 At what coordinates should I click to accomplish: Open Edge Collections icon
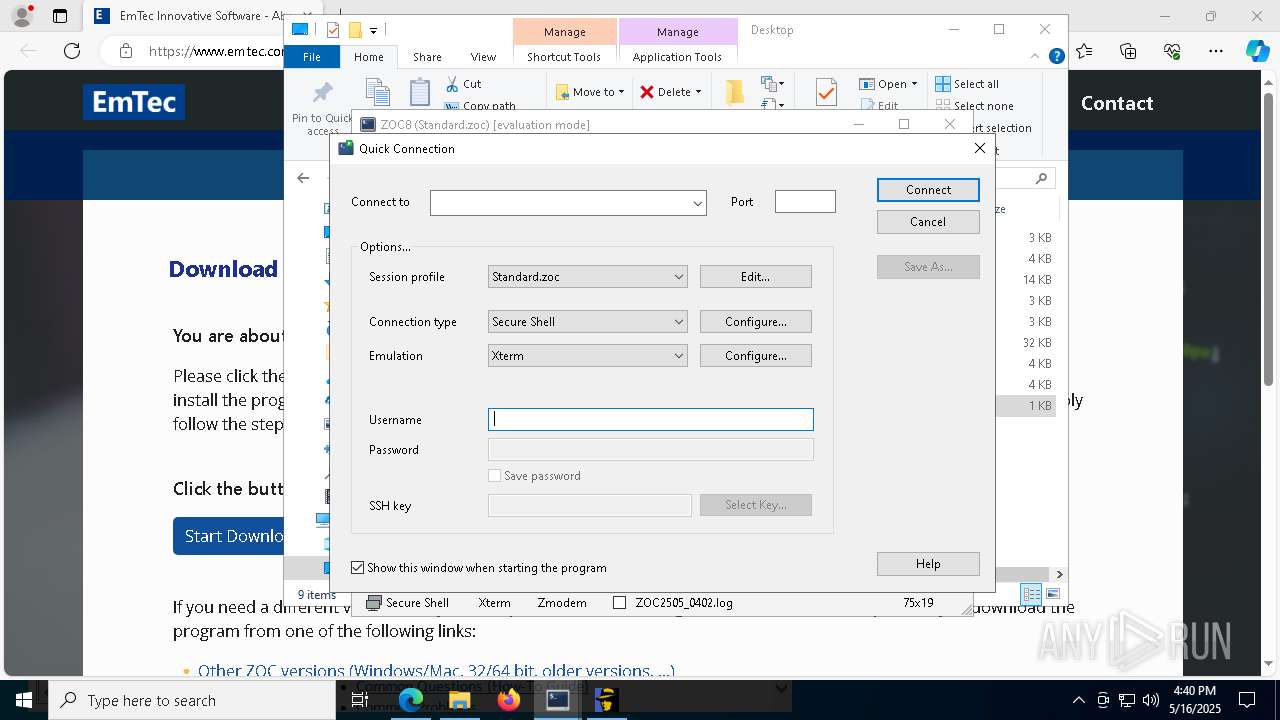click(1128, 51)
